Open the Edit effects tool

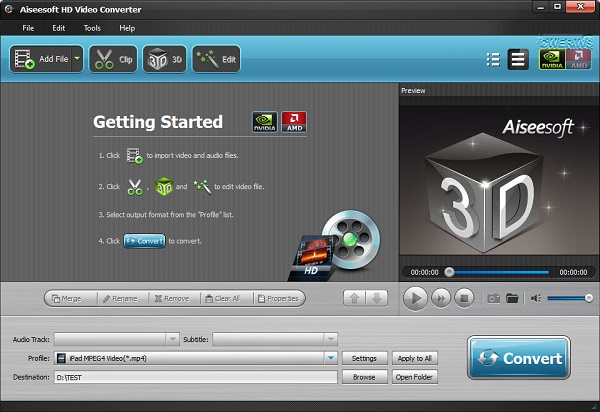pyautogui.click(x=216, y=60)
